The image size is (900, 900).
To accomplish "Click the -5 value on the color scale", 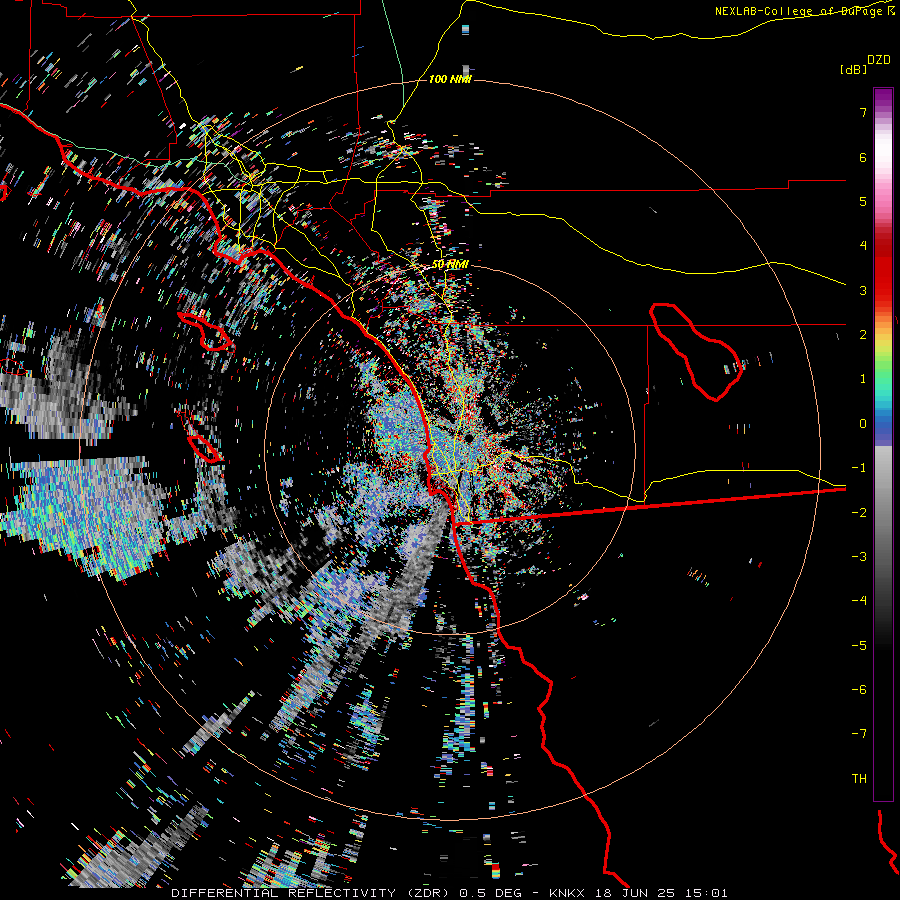I will coord(859,646).
